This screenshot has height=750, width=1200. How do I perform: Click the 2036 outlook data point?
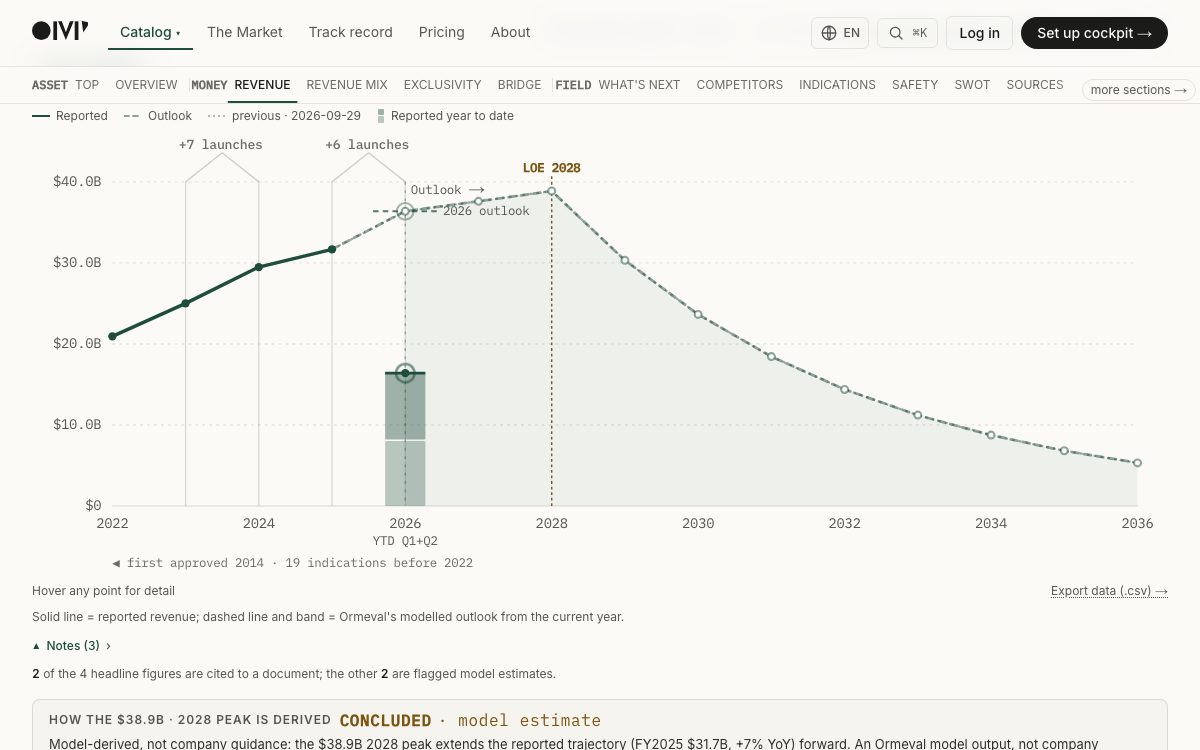click(x=1137, y=463)
